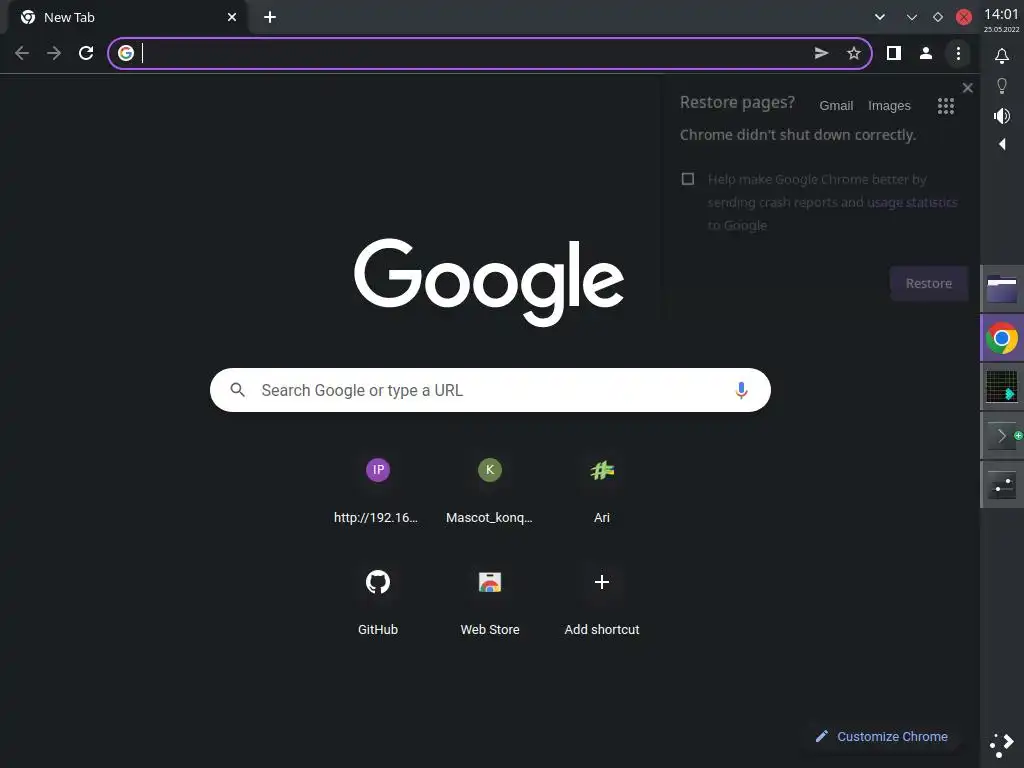1024x768 pixels.
Task: Open the profile avatar menu
Action: click(925, 54)
